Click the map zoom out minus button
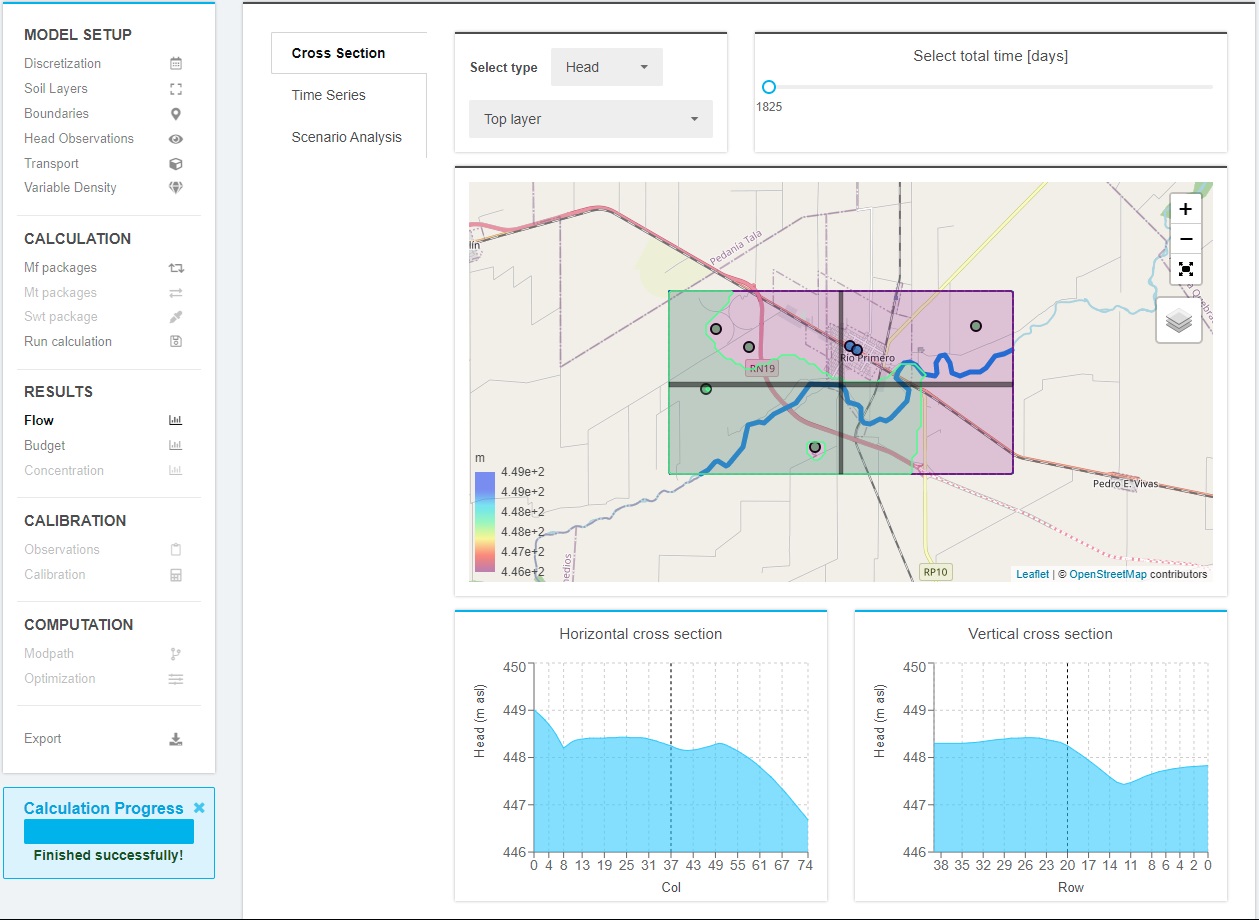The height and width of the screenshot is (920, 1259). point(1185,239)
